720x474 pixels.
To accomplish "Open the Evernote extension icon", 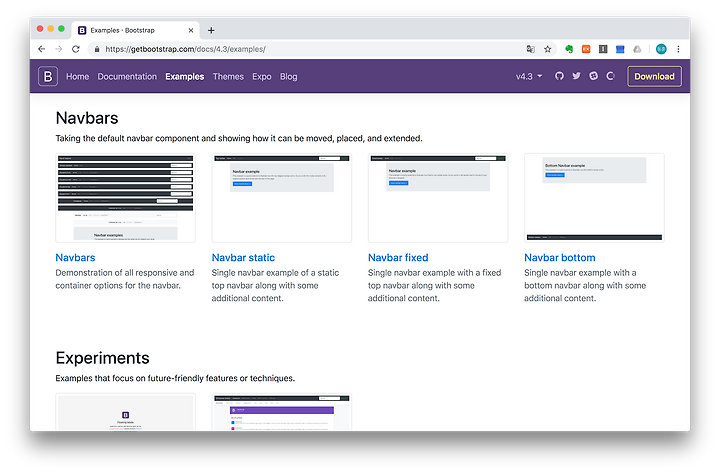I will coord(569,49).
